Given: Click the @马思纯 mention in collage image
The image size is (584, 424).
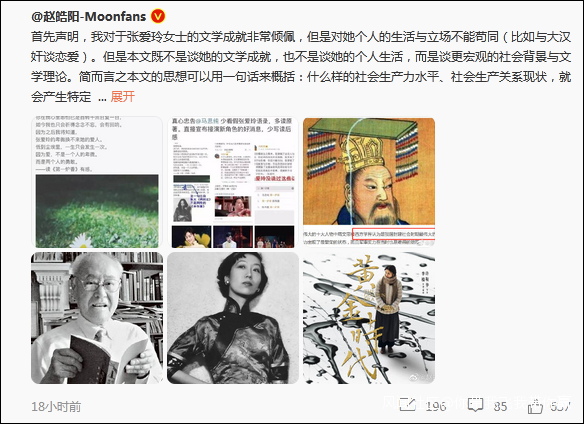Looking at the screenshot, I should tap(206, 121).
